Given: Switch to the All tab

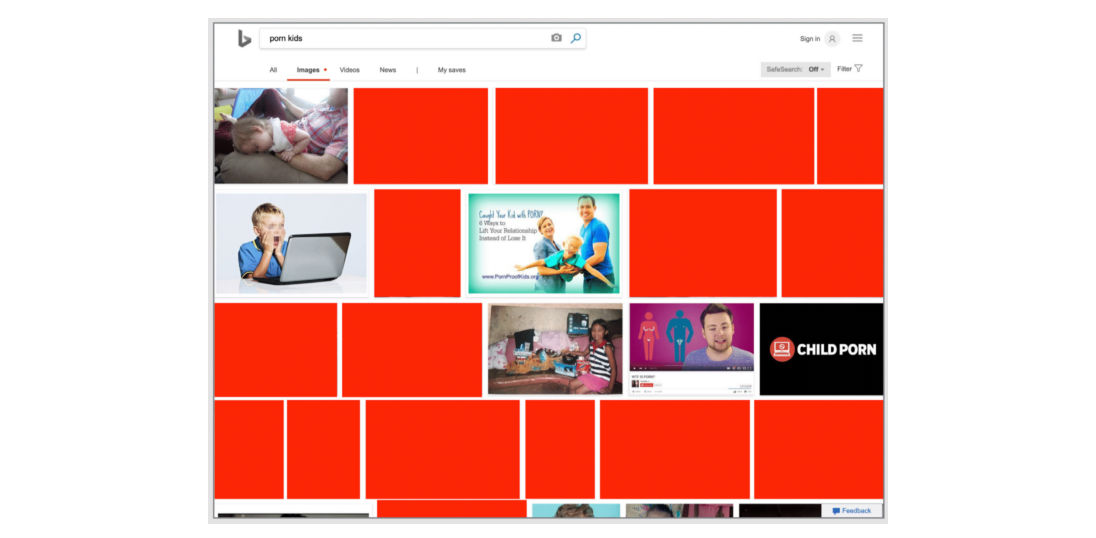Looking at the screenshot, I should [273, 70].
